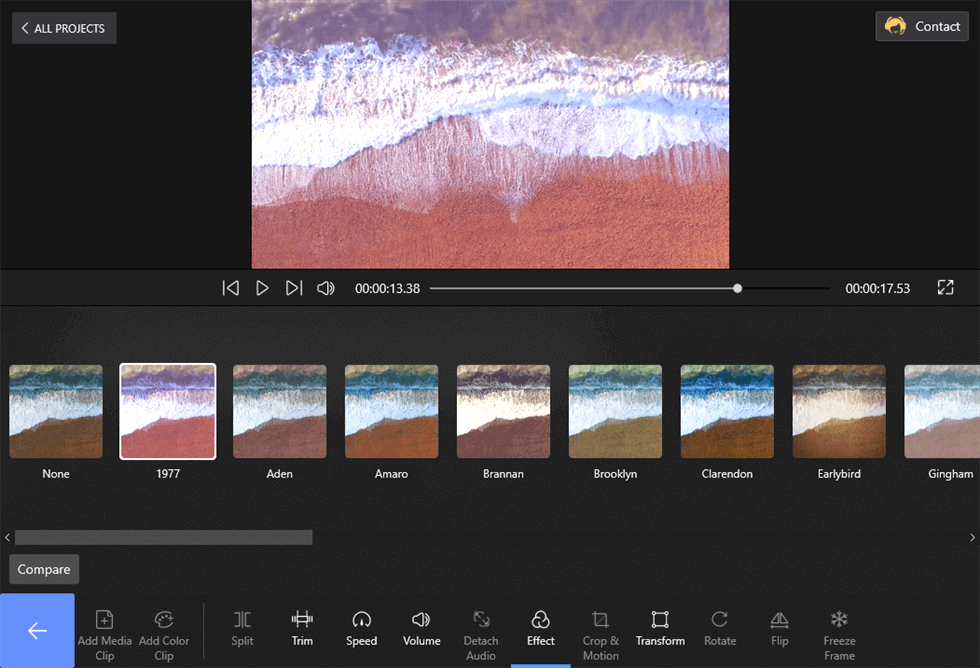980x668 pixels.
Task: Enter fullscreen preview mode
Action: click(946, 287)
